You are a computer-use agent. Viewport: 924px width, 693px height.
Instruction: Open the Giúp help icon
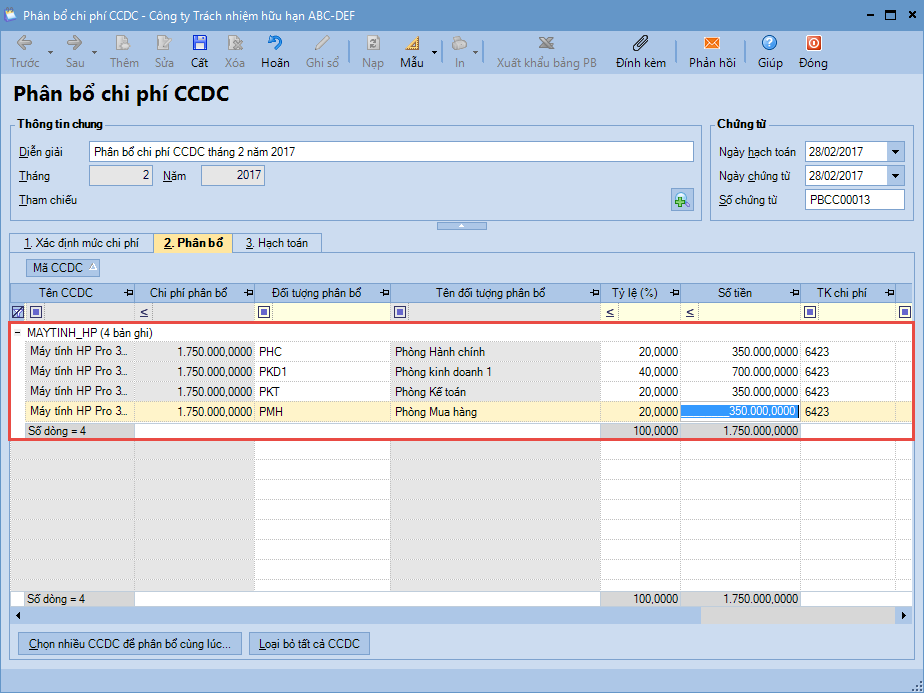click(x=770, y=44)
